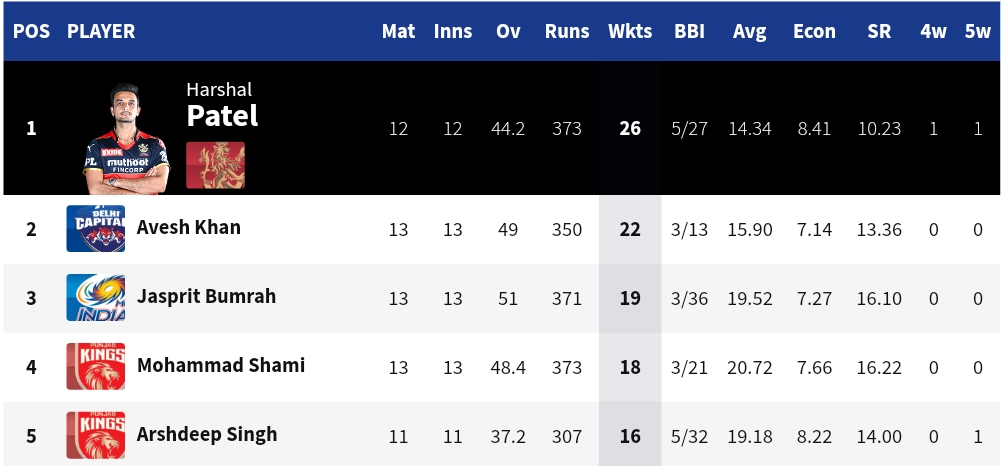Click Harshal Patel's 26 wickets value
Screen dimensions: 1001x466
click(x=629, y=128)
